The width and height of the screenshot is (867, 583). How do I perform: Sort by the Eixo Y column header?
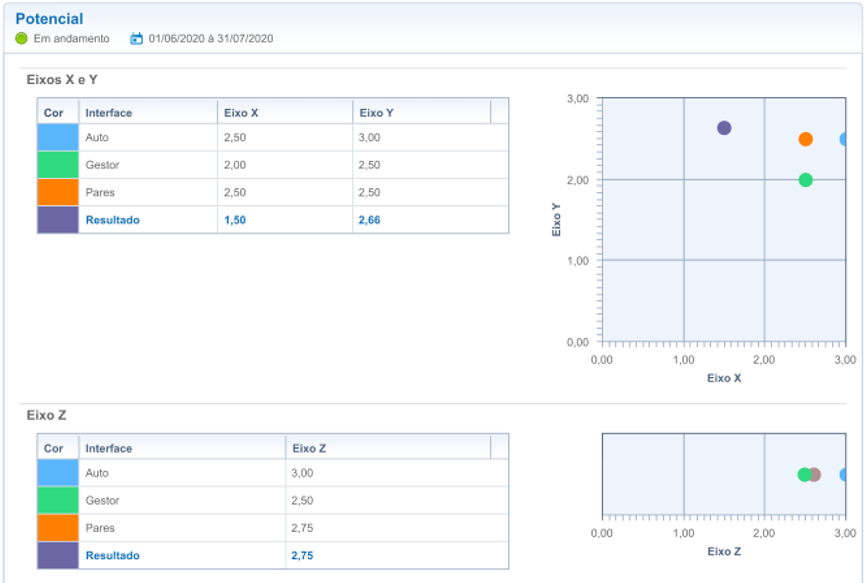420,113
